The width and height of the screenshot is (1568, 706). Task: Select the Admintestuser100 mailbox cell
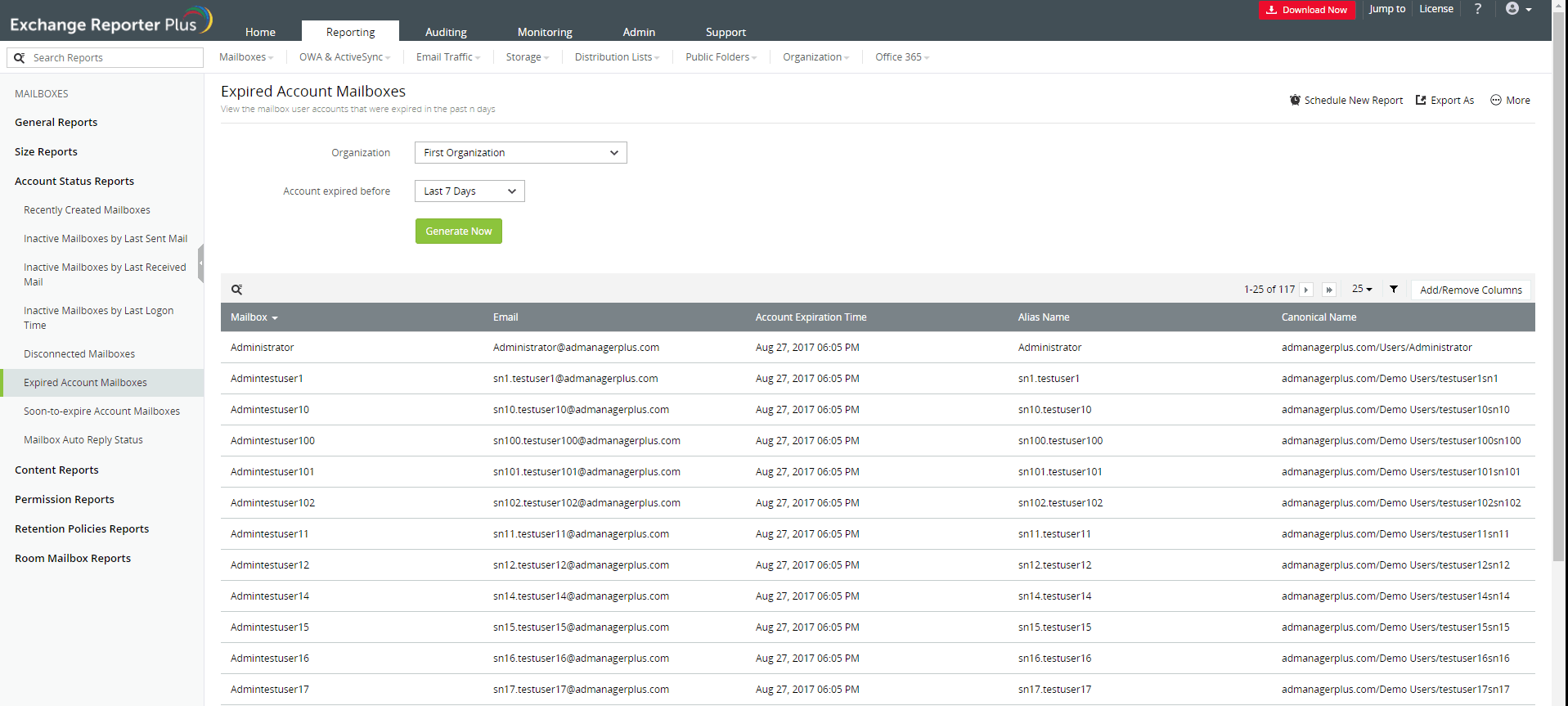pos(272,441)
